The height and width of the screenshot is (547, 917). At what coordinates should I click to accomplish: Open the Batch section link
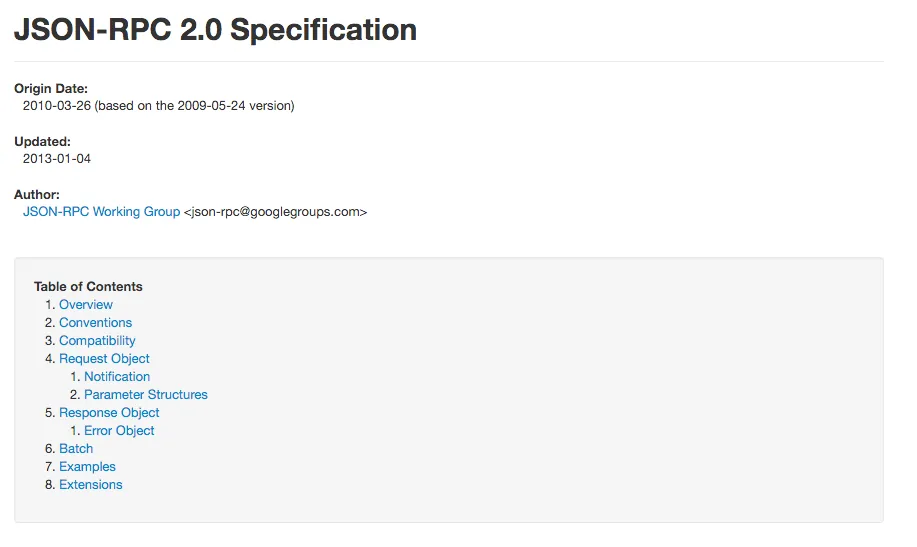pos(76,449)
